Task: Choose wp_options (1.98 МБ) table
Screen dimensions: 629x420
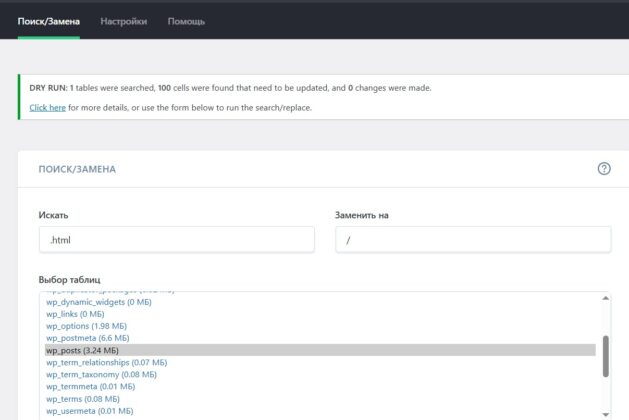Action: [87, 326]
